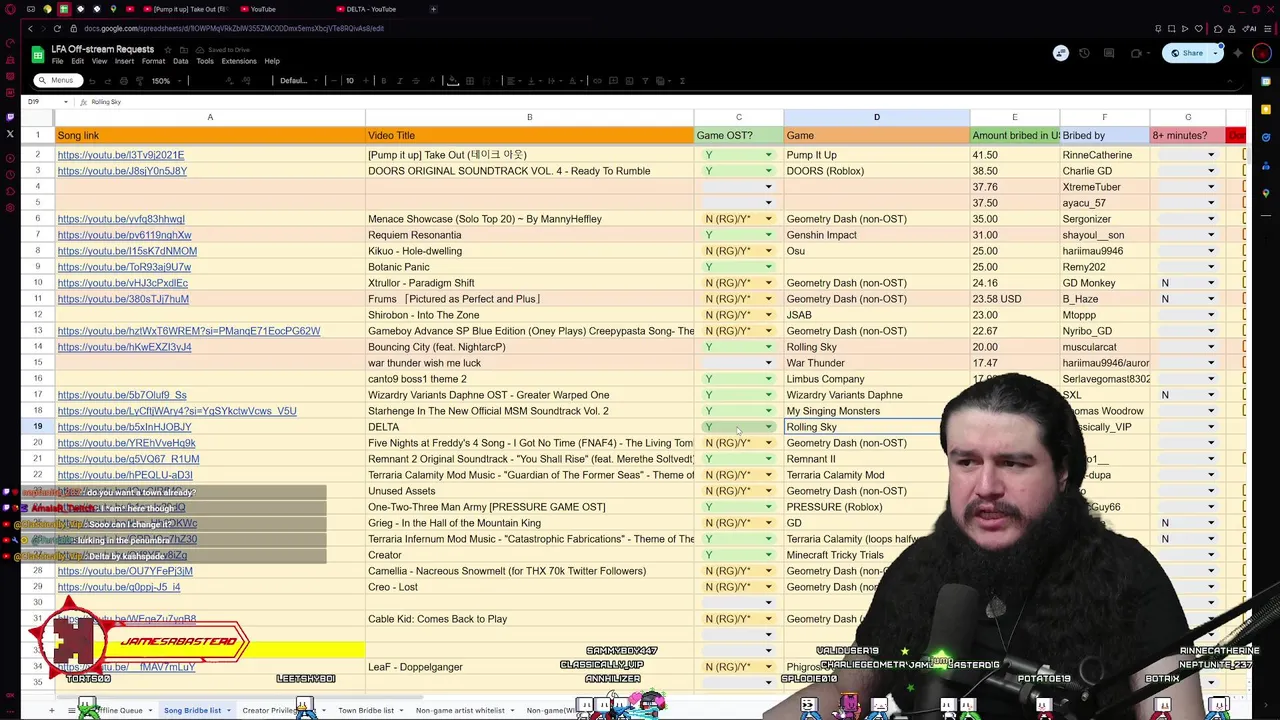Open the Format menu
Viewport: 1280px width, 720px height.
(x=153, y=61)
